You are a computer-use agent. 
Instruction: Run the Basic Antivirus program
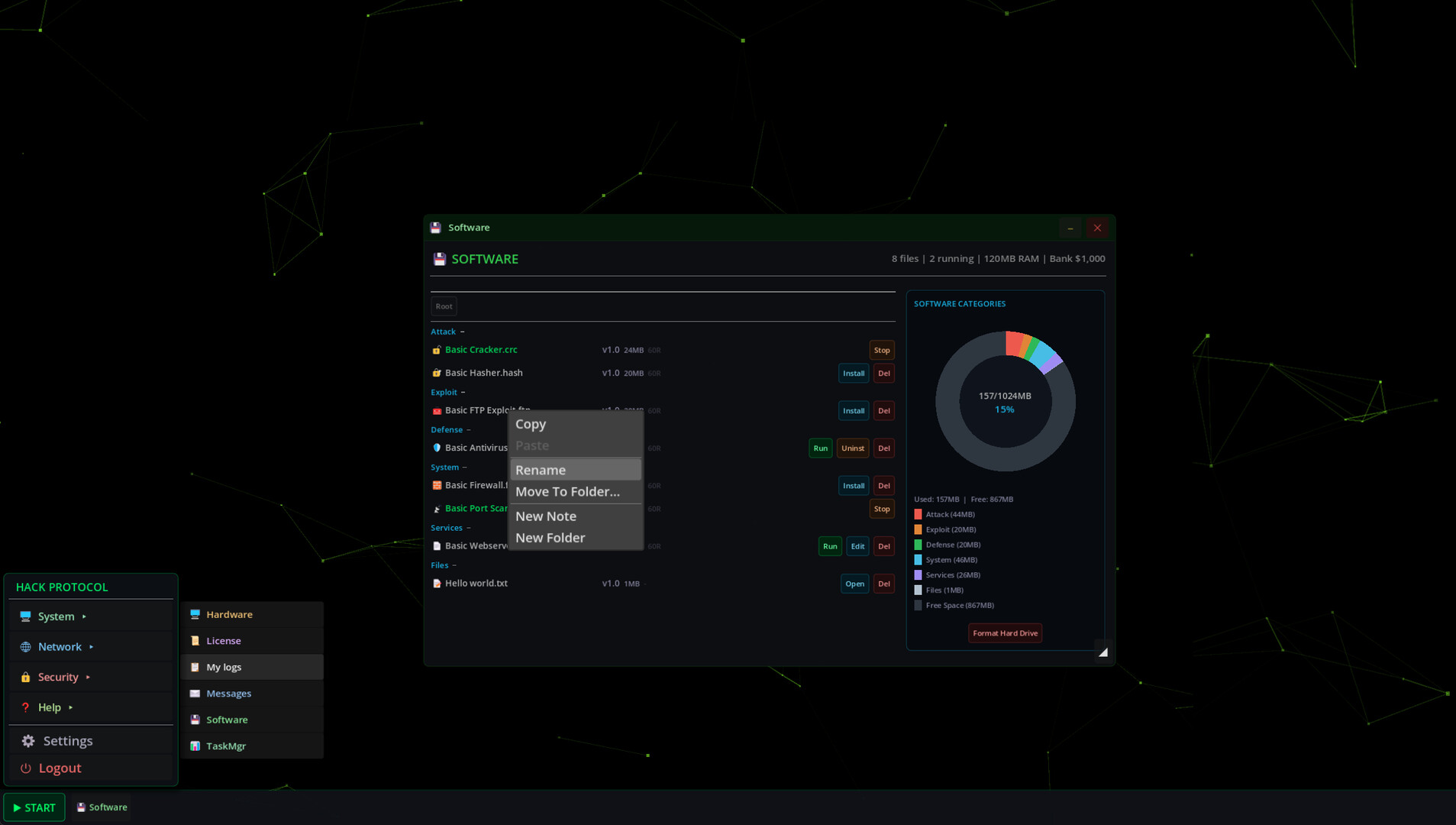[820, 448]
